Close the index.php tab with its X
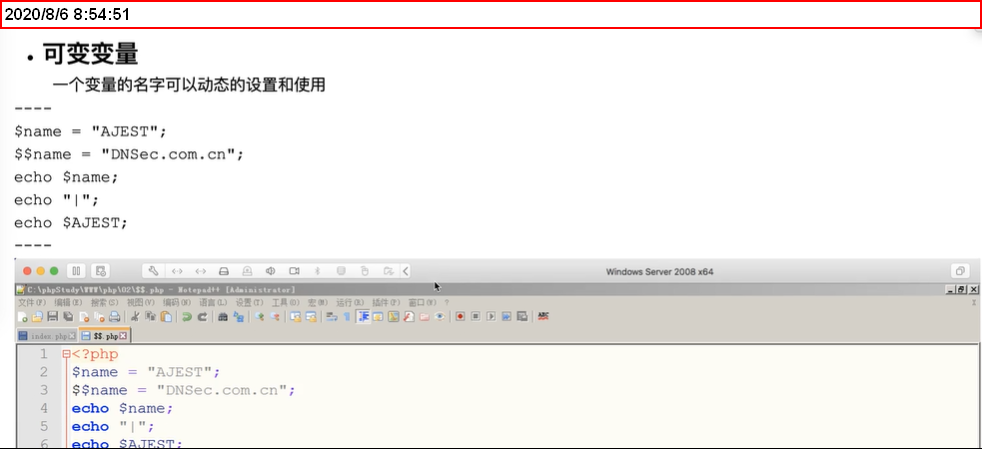 [x=72, y=336]
